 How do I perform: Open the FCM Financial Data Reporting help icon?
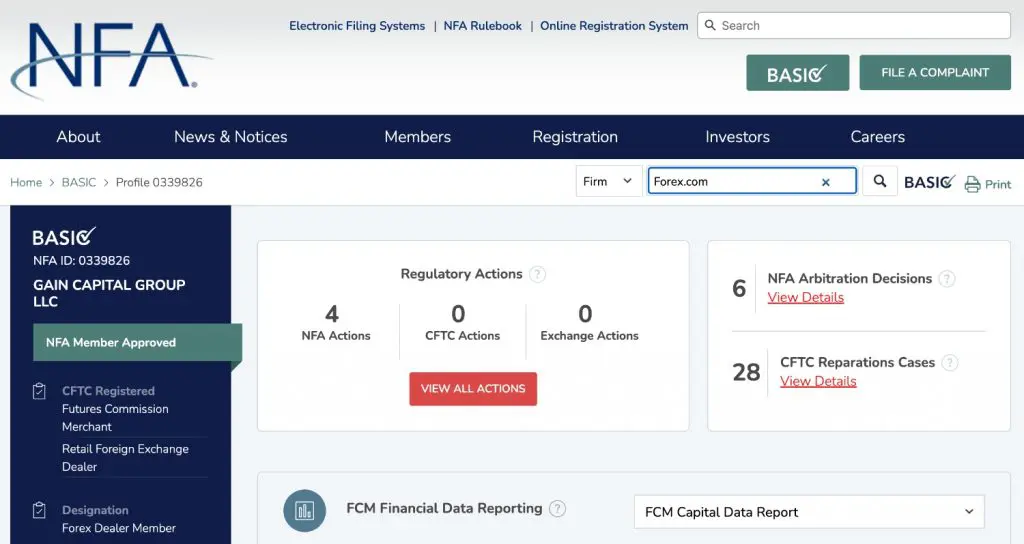(x=557, y=508)
